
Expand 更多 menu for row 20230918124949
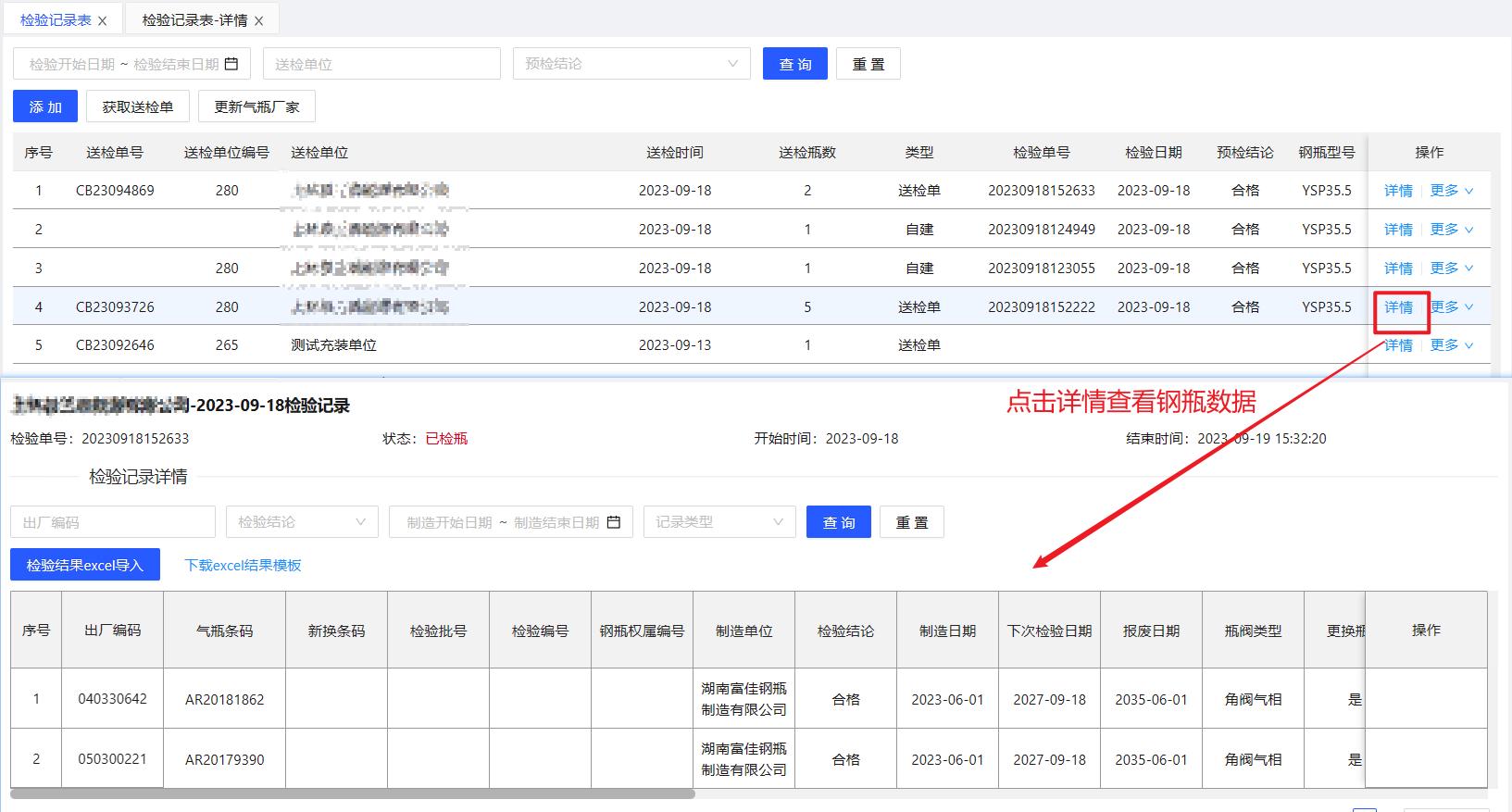1451,230
